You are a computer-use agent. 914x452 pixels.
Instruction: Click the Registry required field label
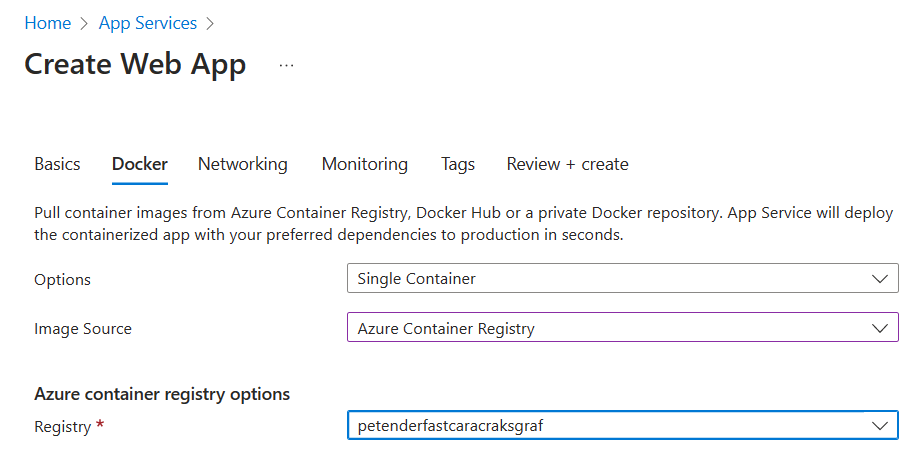63,427
